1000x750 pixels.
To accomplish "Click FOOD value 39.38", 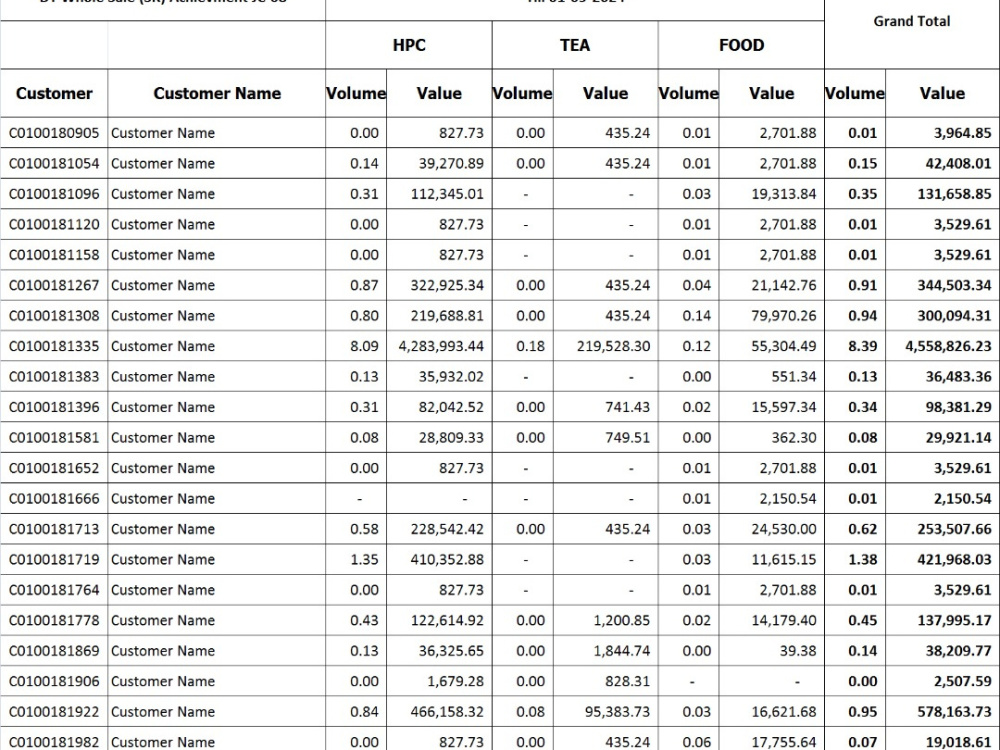I will click(x=797, y=651).
